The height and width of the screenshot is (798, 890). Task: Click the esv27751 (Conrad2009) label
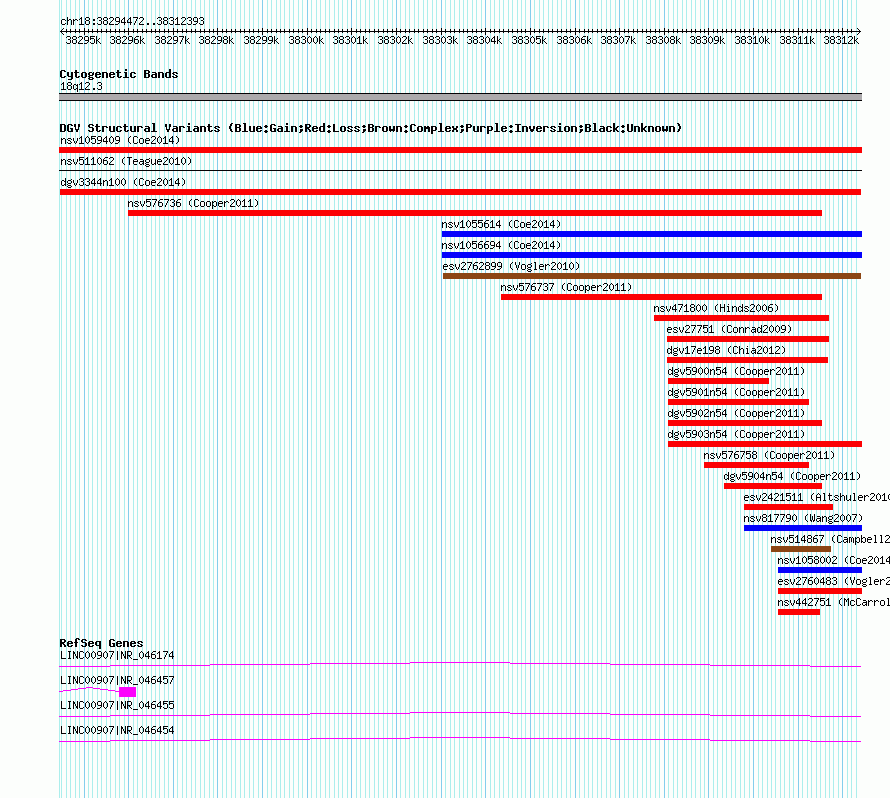point(729,329)
